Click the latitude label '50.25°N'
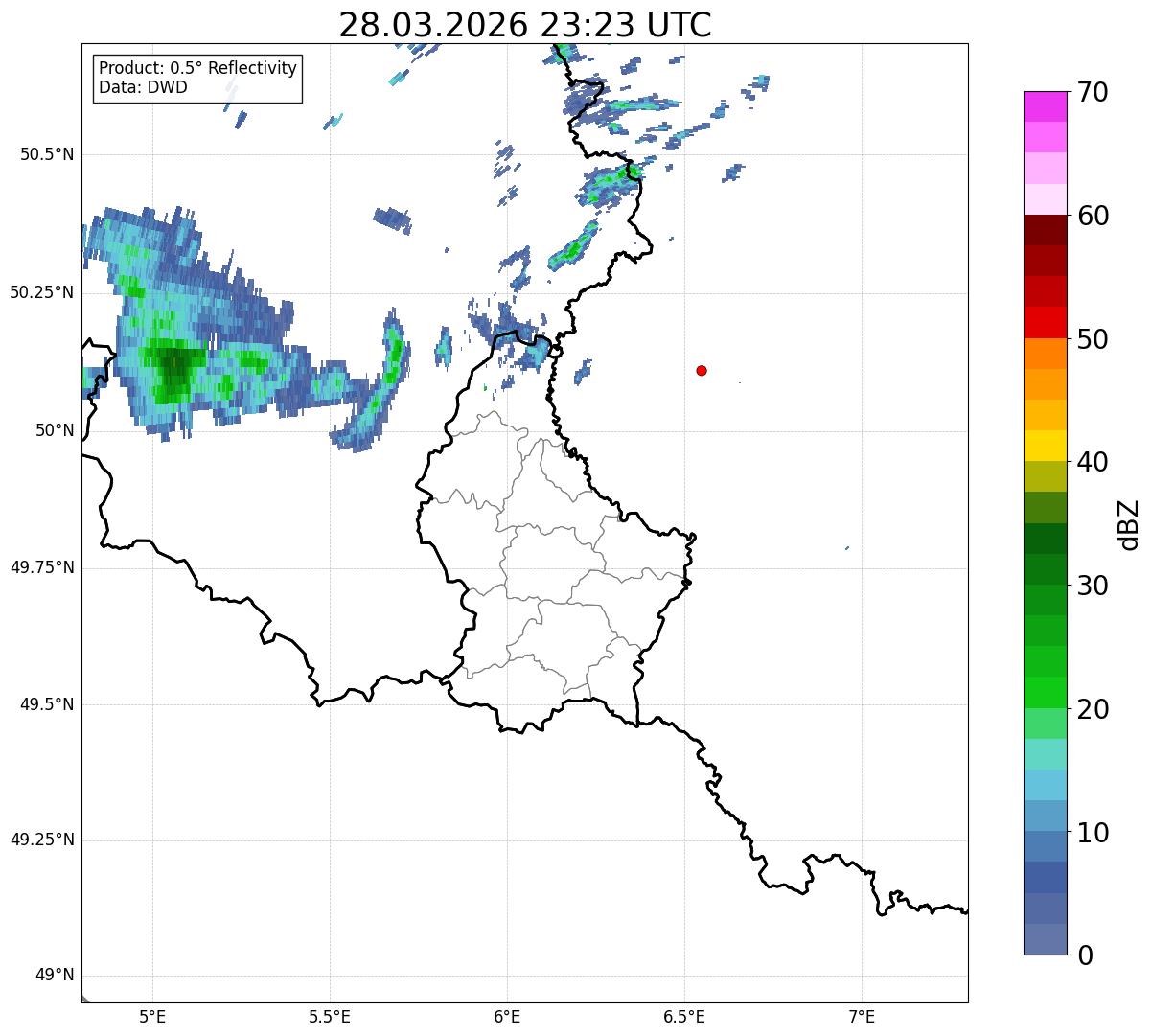 pyautogui.click(x=42, y=292)
